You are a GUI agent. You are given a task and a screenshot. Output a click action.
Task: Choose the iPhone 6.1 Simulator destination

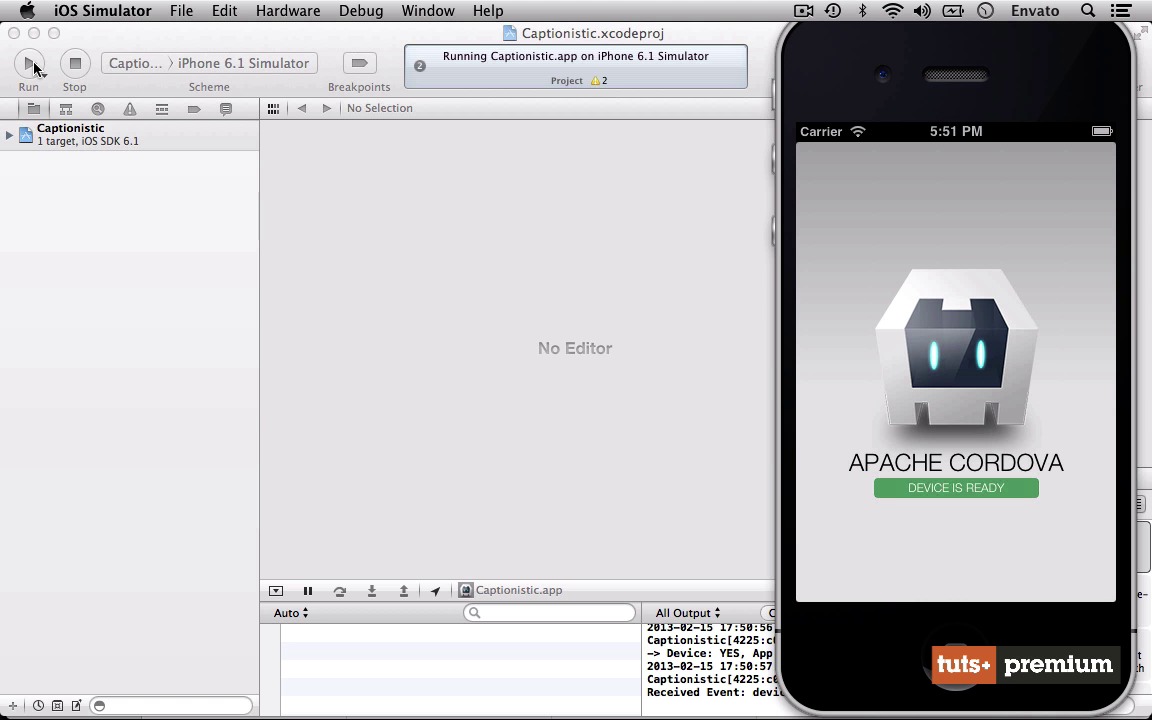click(x=243, y=63)
